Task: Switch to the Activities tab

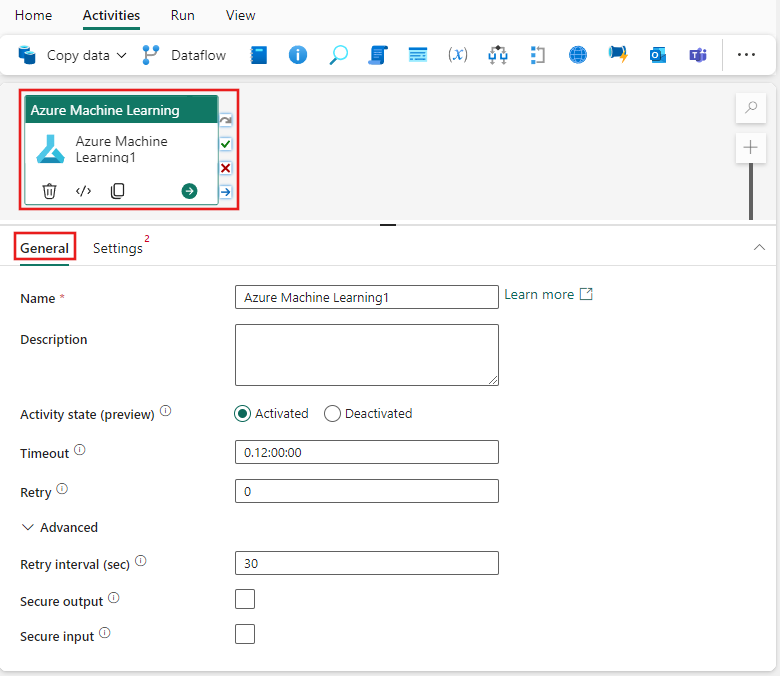Action: [x=111, y=15]
